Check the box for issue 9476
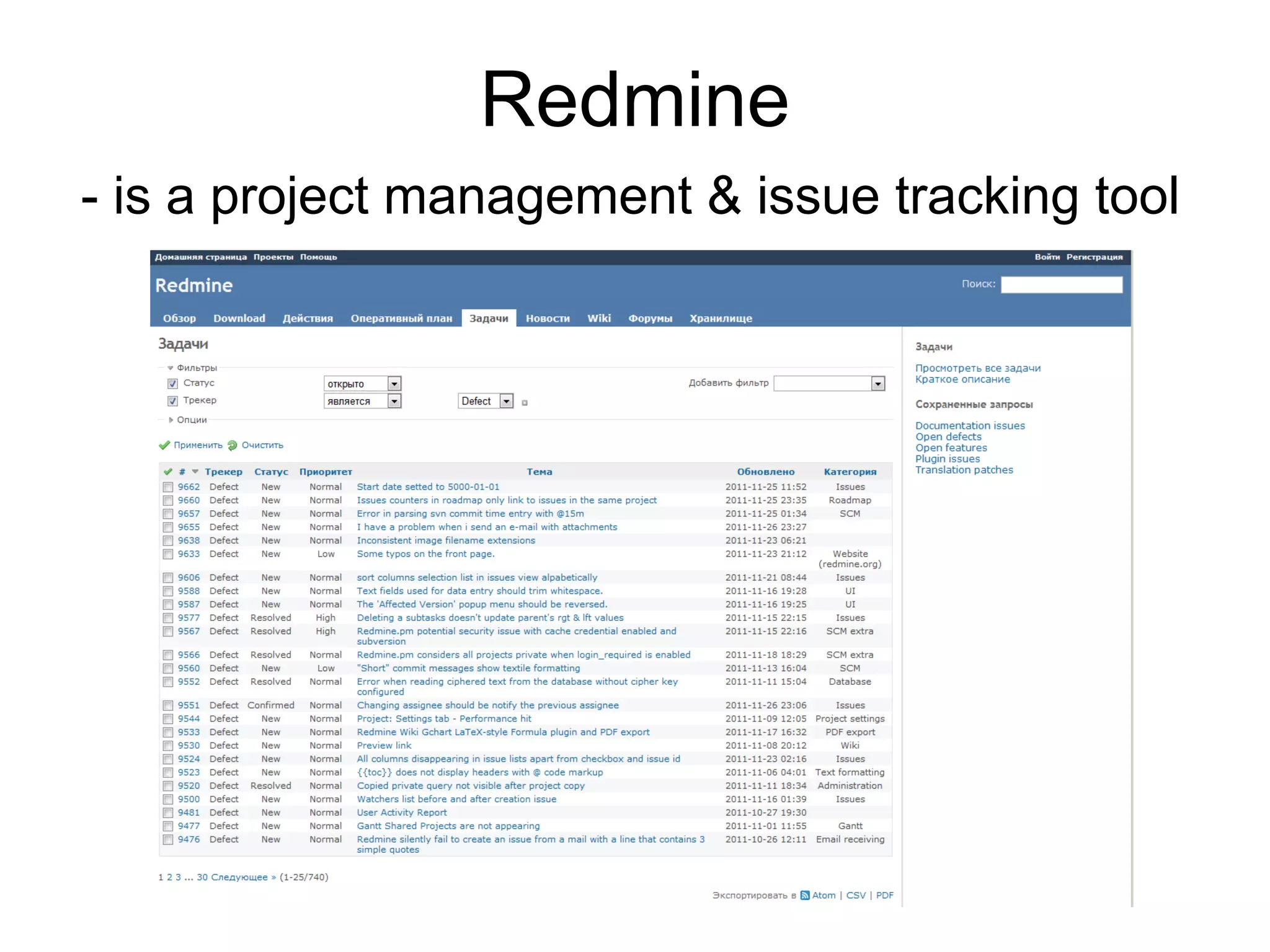Screen dimensions: 1270x952 [x=168, y=840]
